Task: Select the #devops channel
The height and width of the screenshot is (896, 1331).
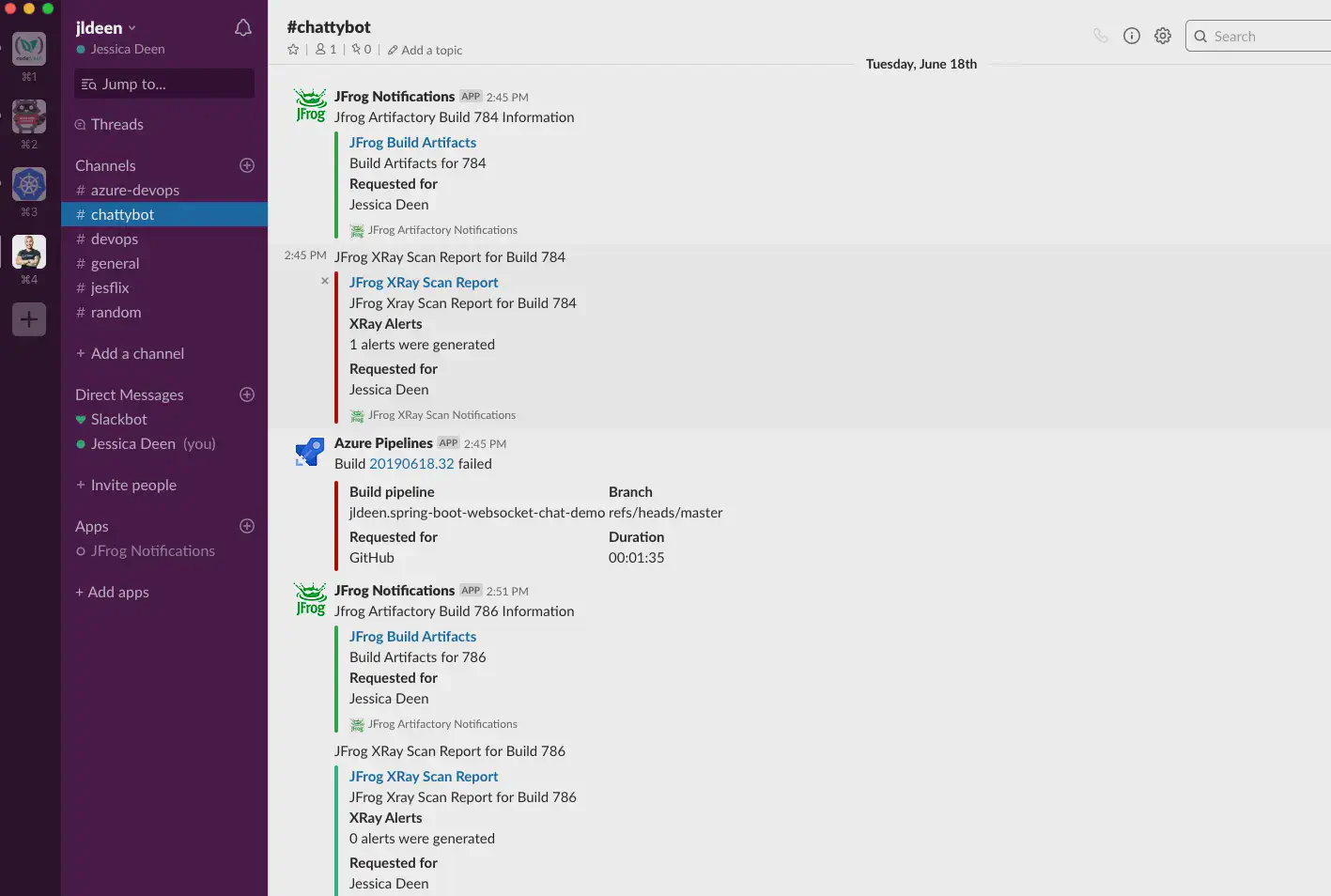Action: point(115,239)
